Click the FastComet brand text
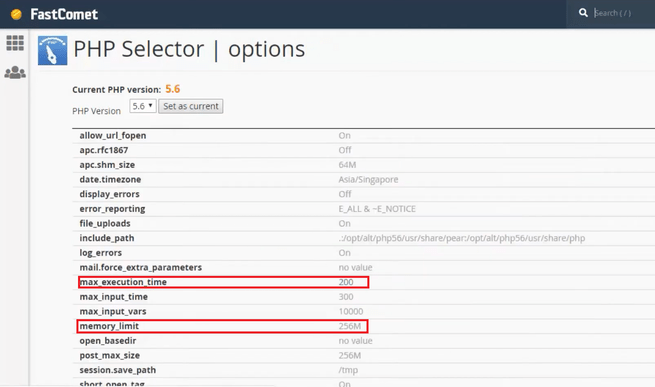Screen dimensions: 655x387 click(64, 14)
